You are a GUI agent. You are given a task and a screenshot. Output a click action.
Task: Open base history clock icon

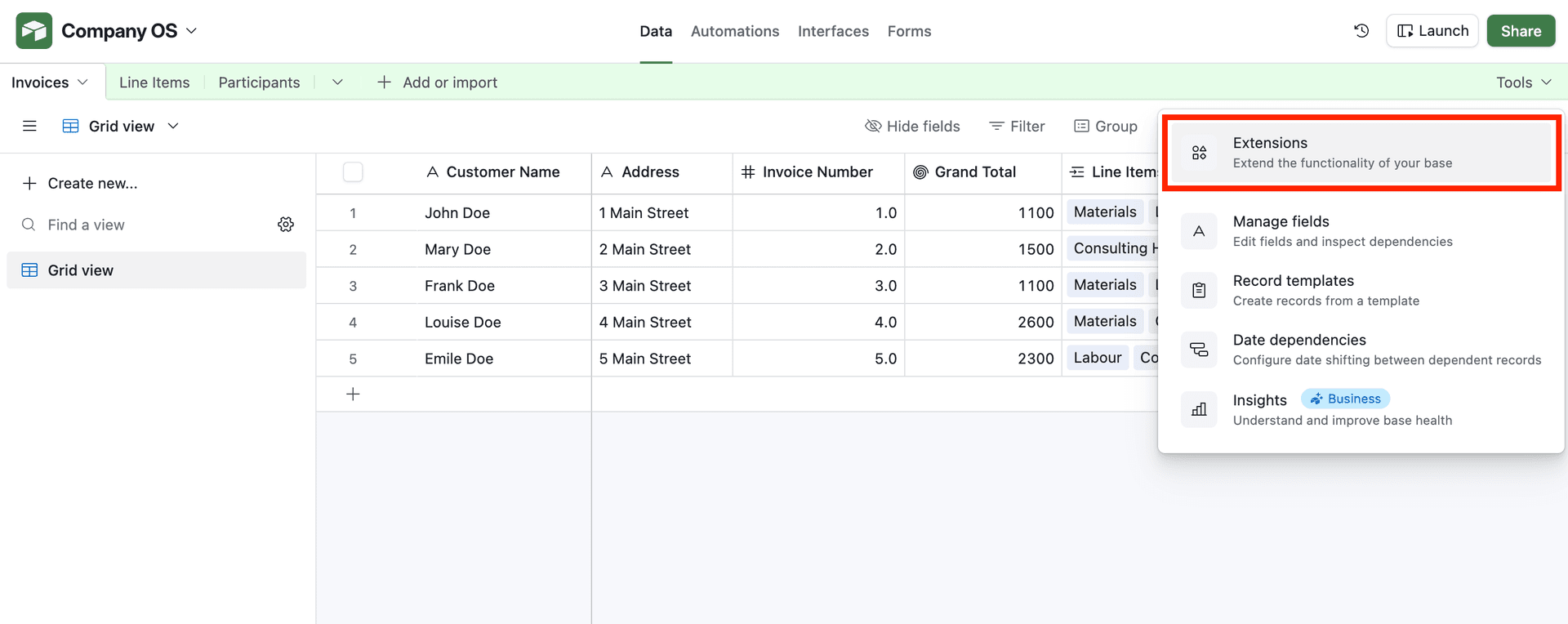point(1361,31)
